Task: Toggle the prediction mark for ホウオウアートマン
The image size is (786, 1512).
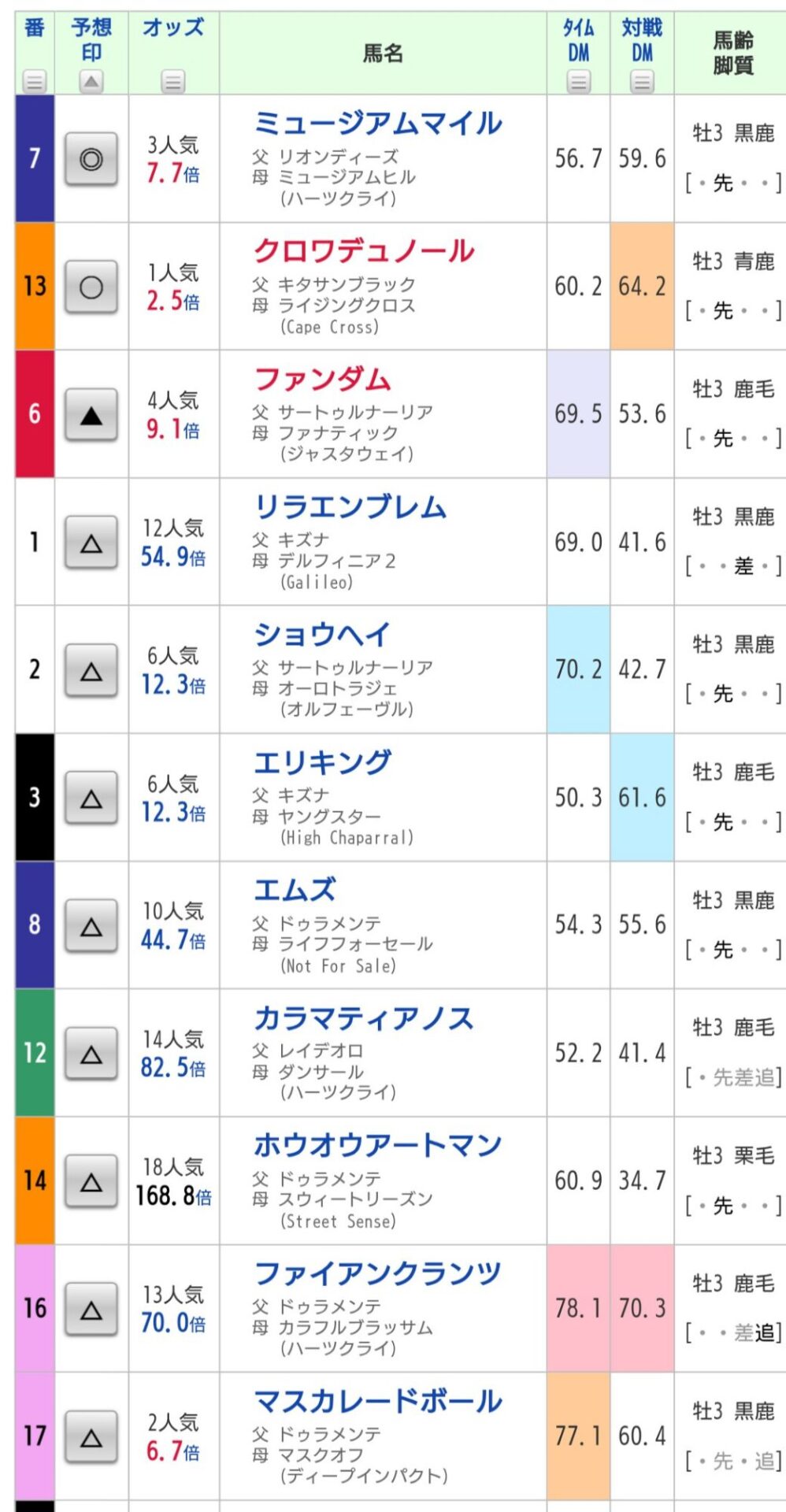Action: [91, 1182]
